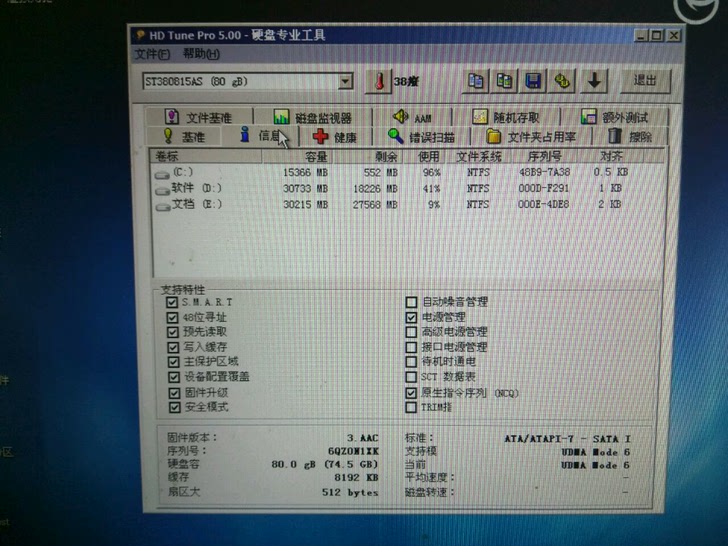
Task: Switch to the 文件基准 tab
Action: tap(199, 117)
